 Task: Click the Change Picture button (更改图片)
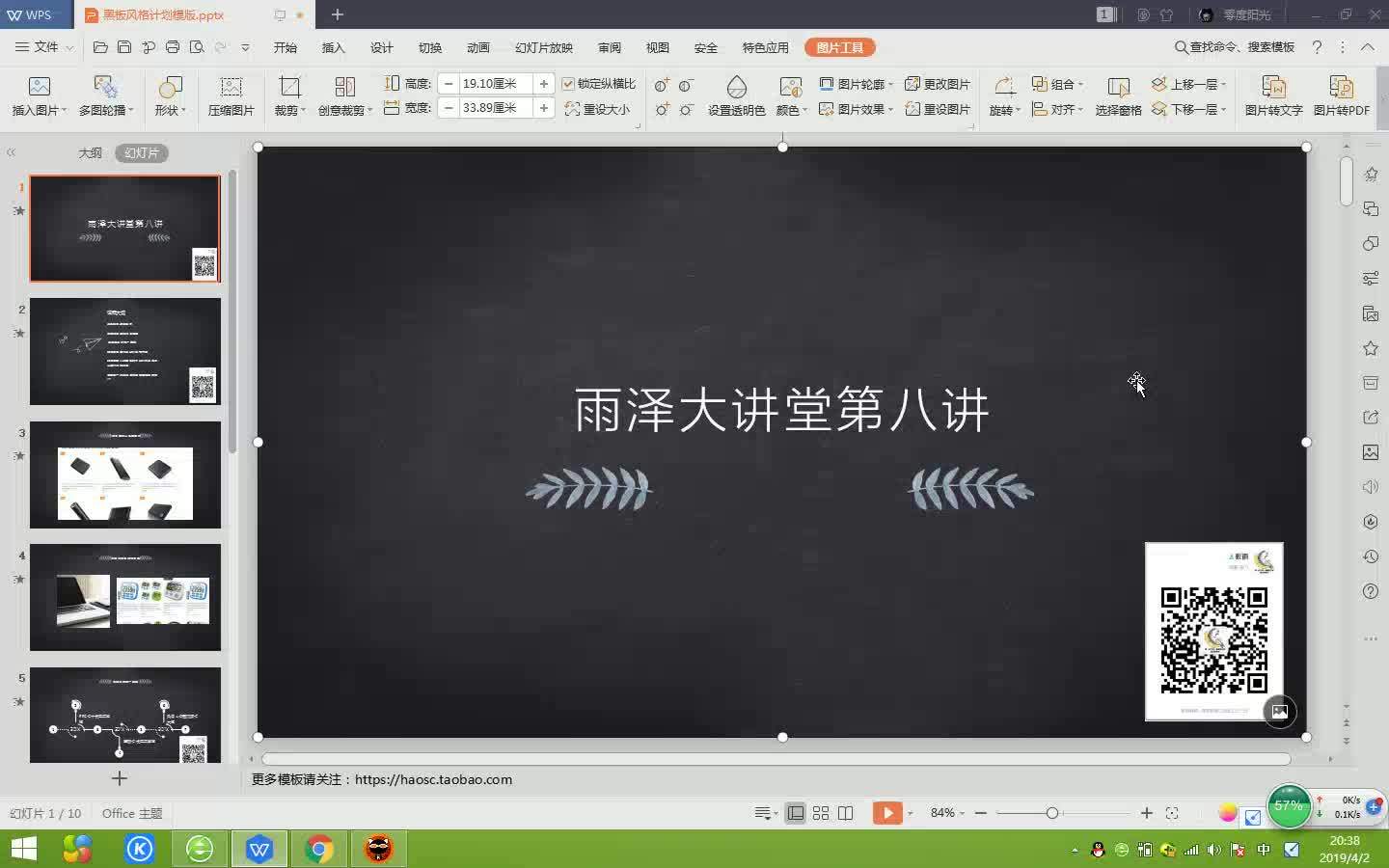tap(938, 84)
